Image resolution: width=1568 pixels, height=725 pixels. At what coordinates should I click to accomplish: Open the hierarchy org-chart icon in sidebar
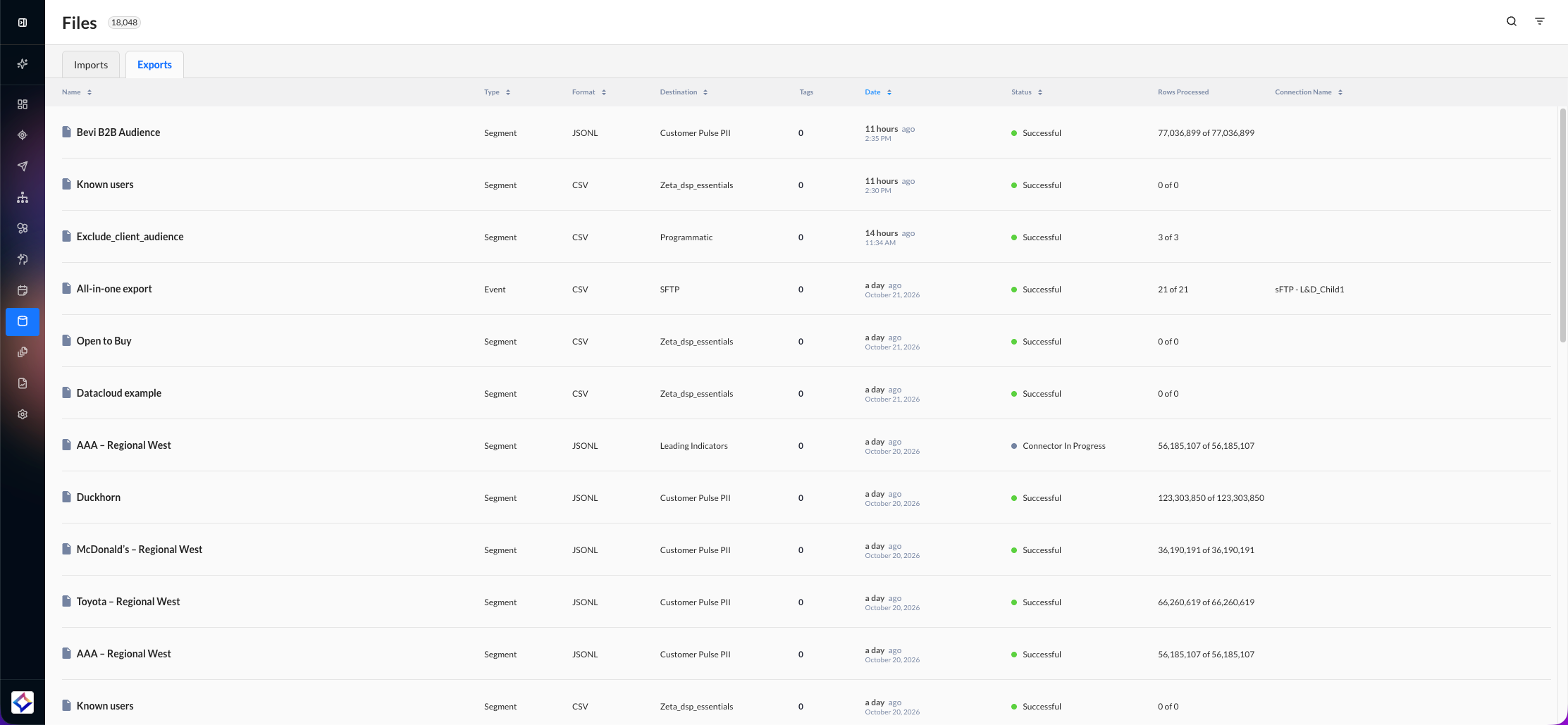23,197
